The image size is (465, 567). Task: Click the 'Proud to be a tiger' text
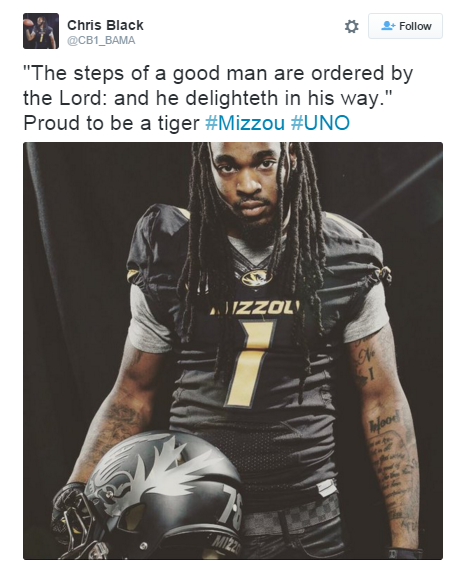pos(111,123)
